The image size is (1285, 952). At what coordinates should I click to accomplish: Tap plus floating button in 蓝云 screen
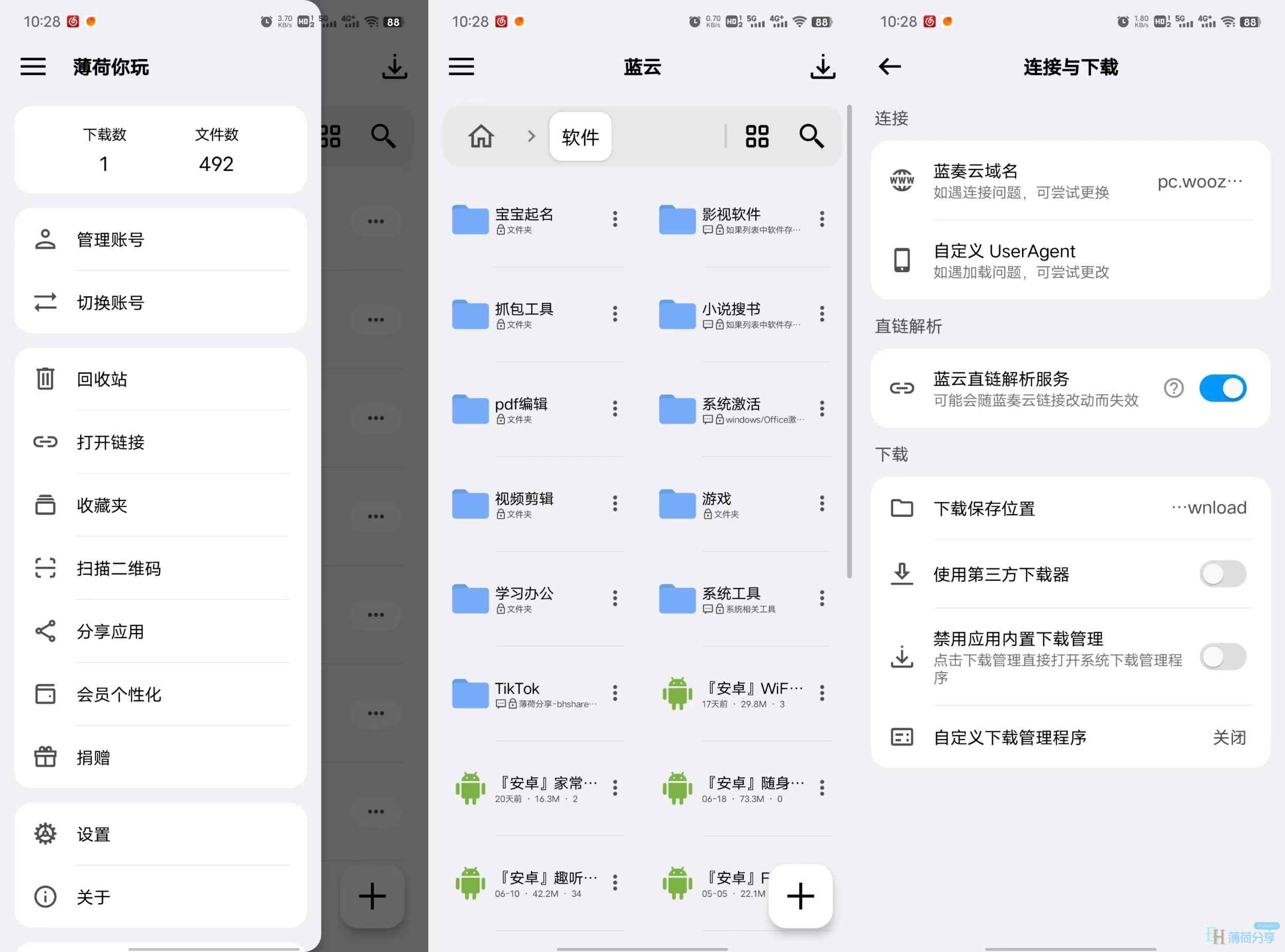[x=800, y=896]
